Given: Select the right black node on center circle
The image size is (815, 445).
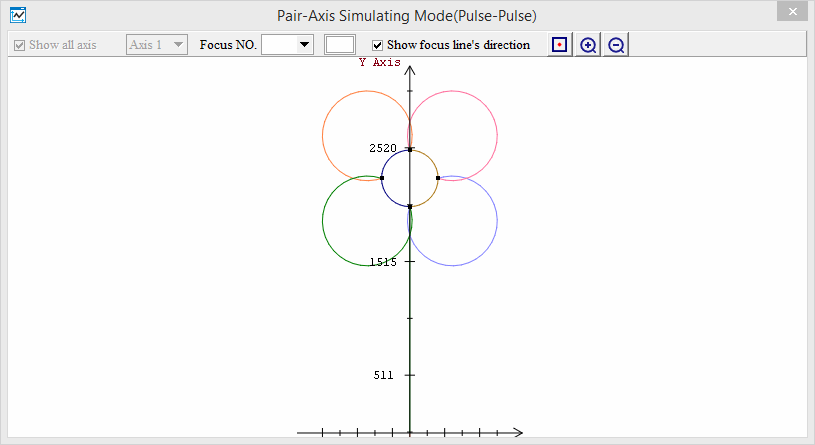Looking at the screenshot, I should click(x=438, y=178).
